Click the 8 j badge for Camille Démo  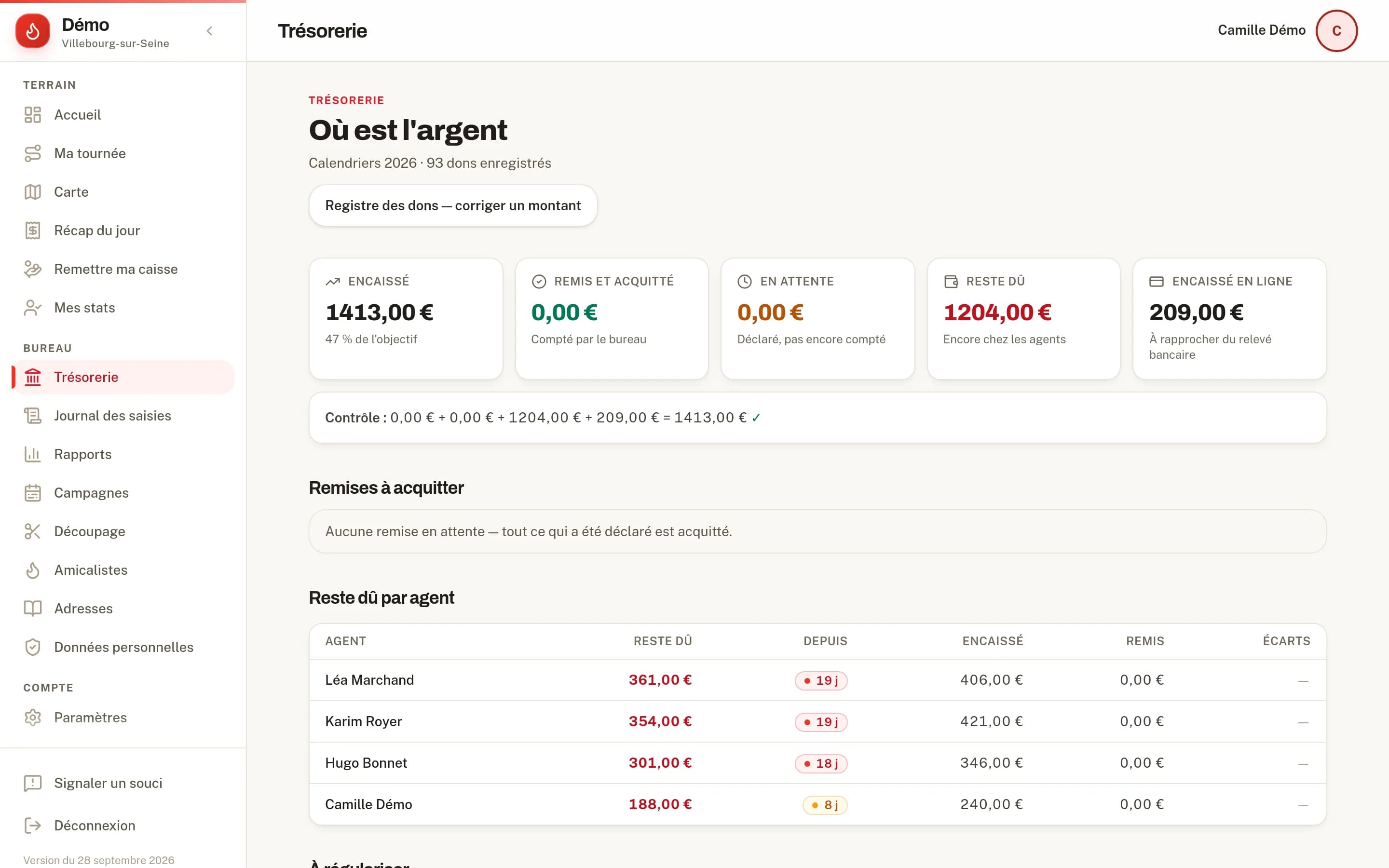(825, 805)
